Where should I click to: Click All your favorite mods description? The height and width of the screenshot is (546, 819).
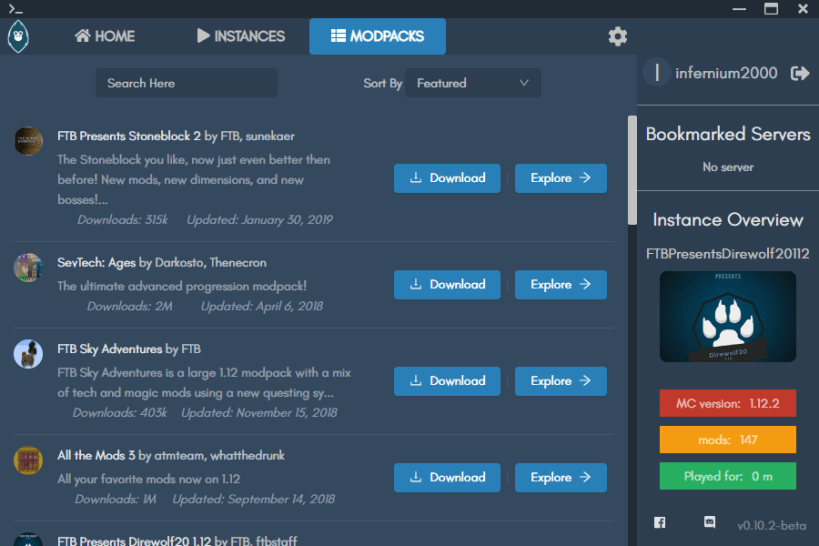click(149, 479)
